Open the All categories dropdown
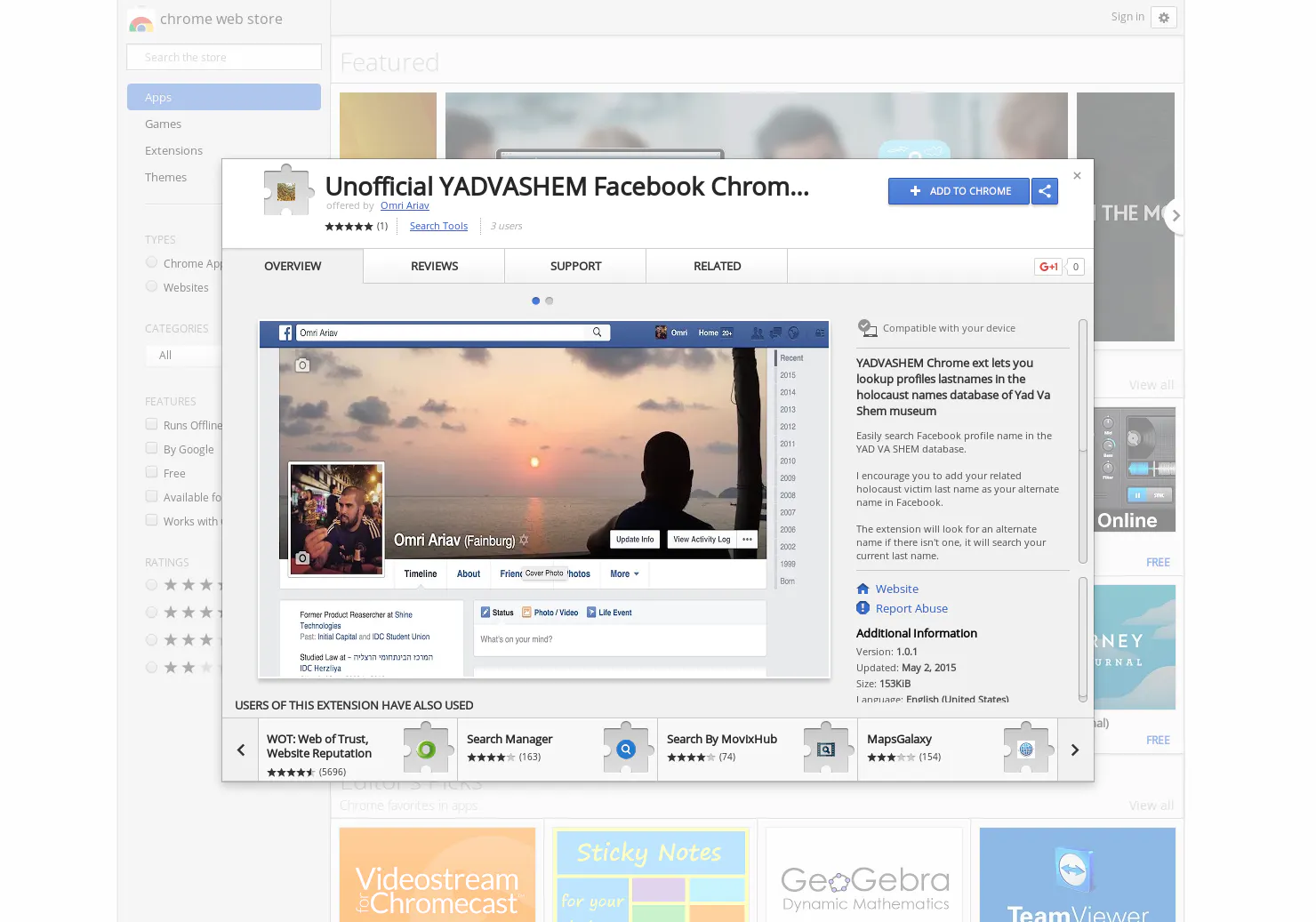 183,356
